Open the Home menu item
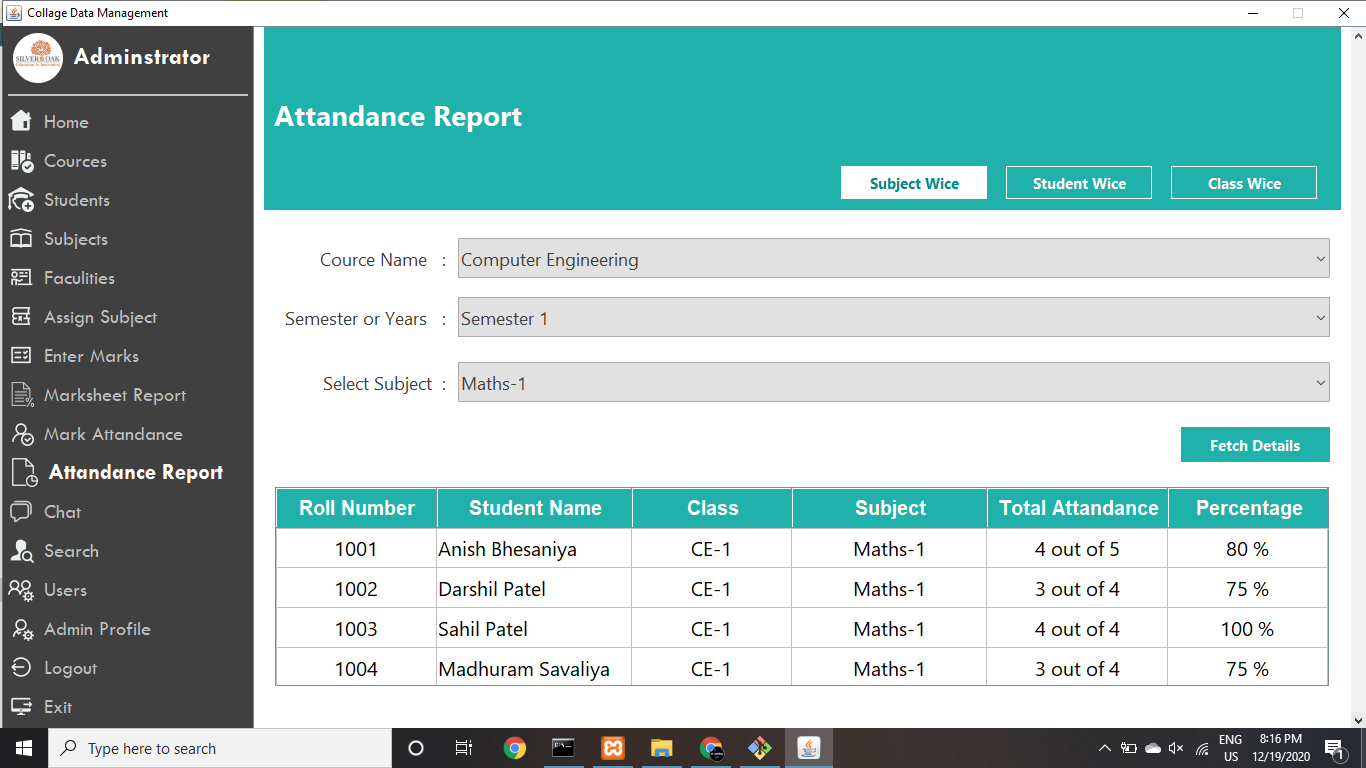Viewport: 1366px width, 768px height. (x=66, y=122)
